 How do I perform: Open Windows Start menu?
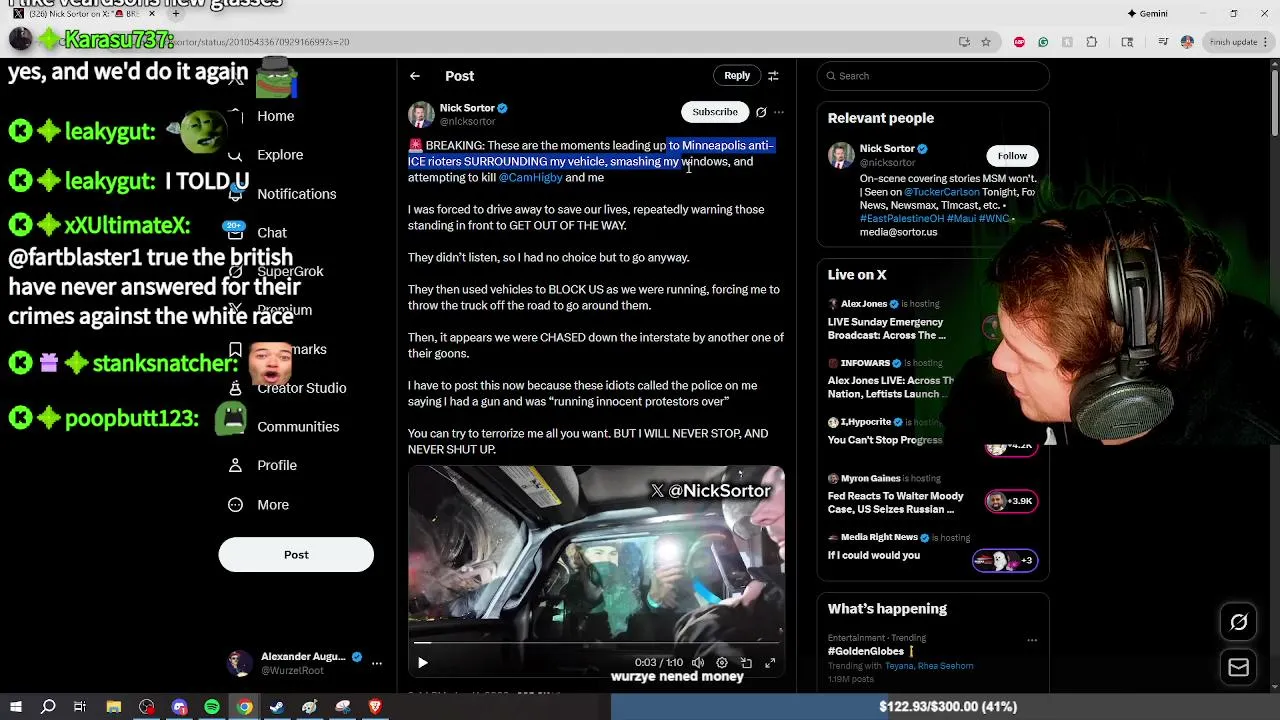pos(16,707)
